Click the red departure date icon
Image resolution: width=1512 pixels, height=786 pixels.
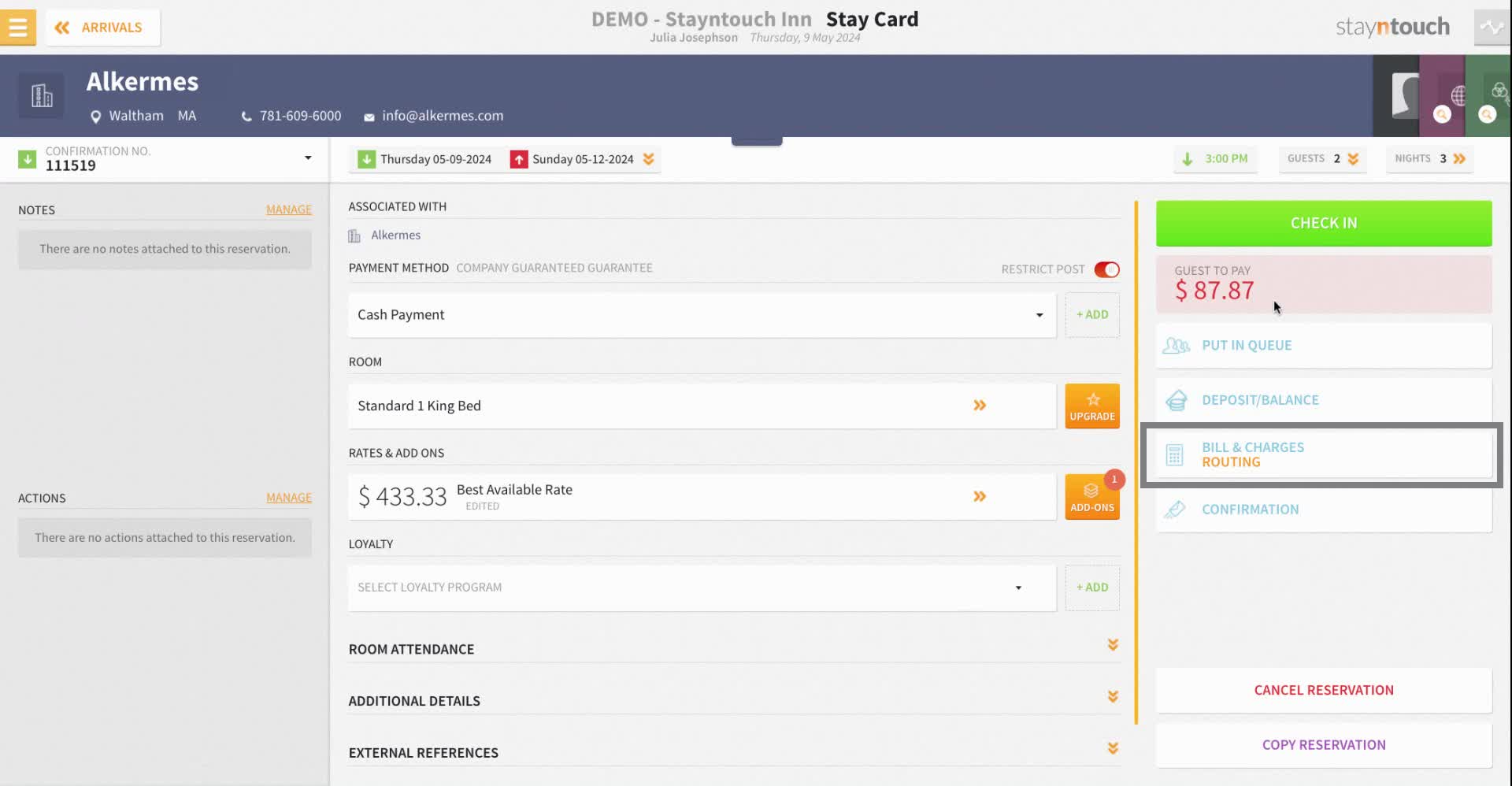point(518,159)
